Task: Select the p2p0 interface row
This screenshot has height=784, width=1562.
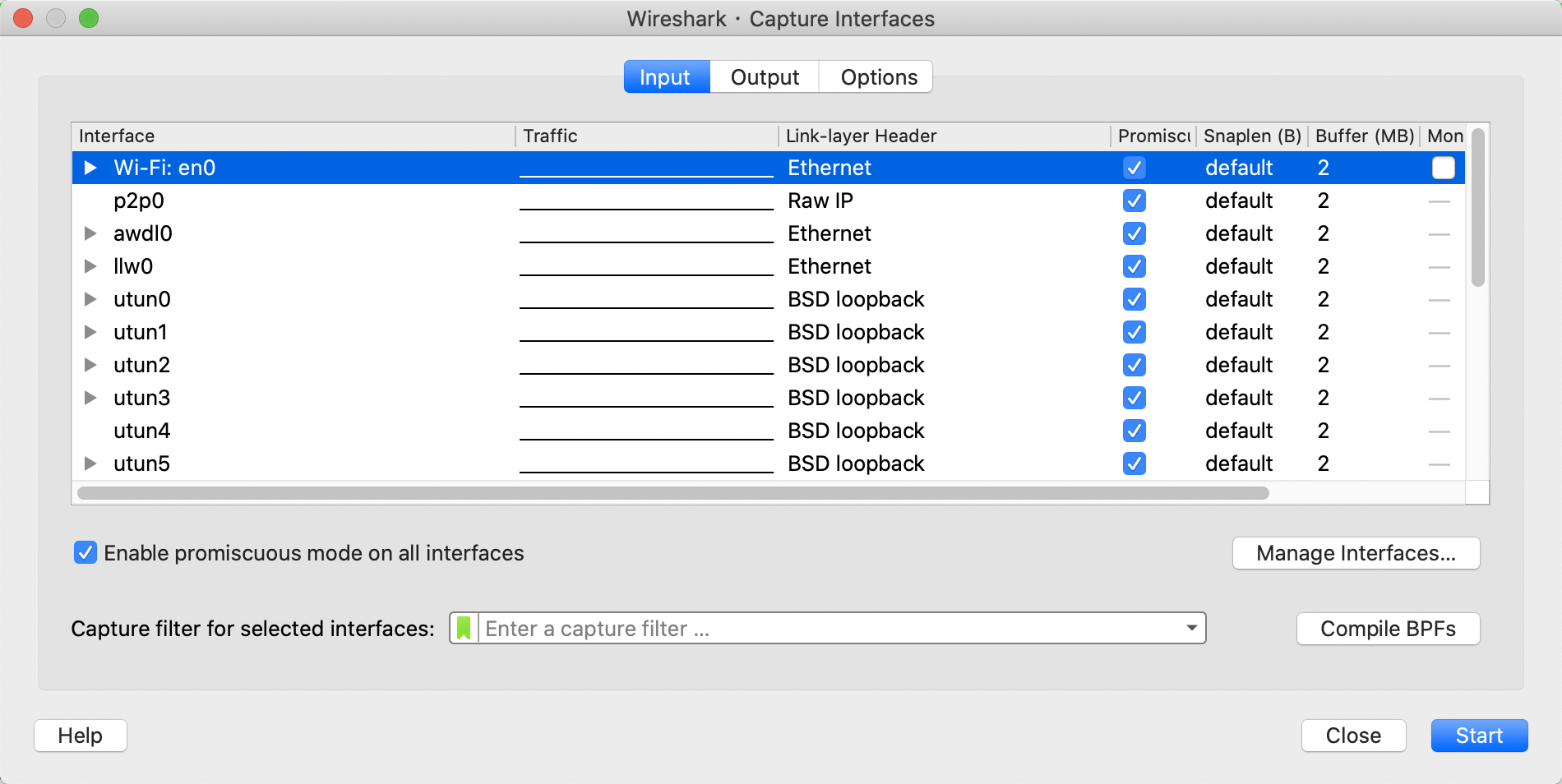Action: click(x=769, y=201)
